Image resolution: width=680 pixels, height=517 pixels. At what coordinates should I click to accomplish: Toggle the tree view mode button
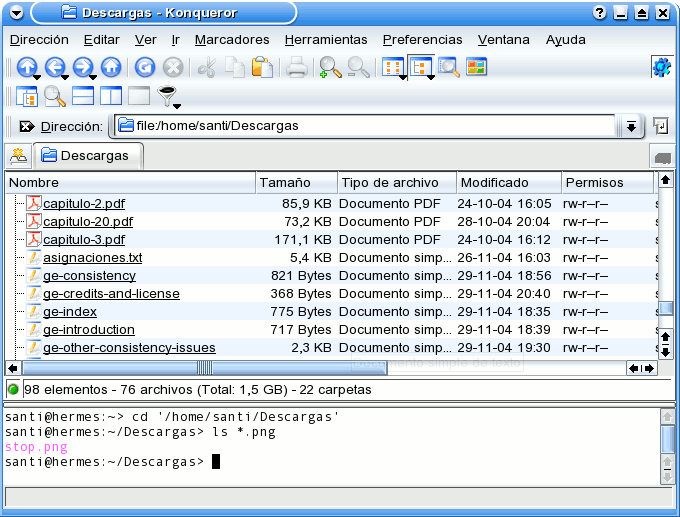[x=421, y=68]
